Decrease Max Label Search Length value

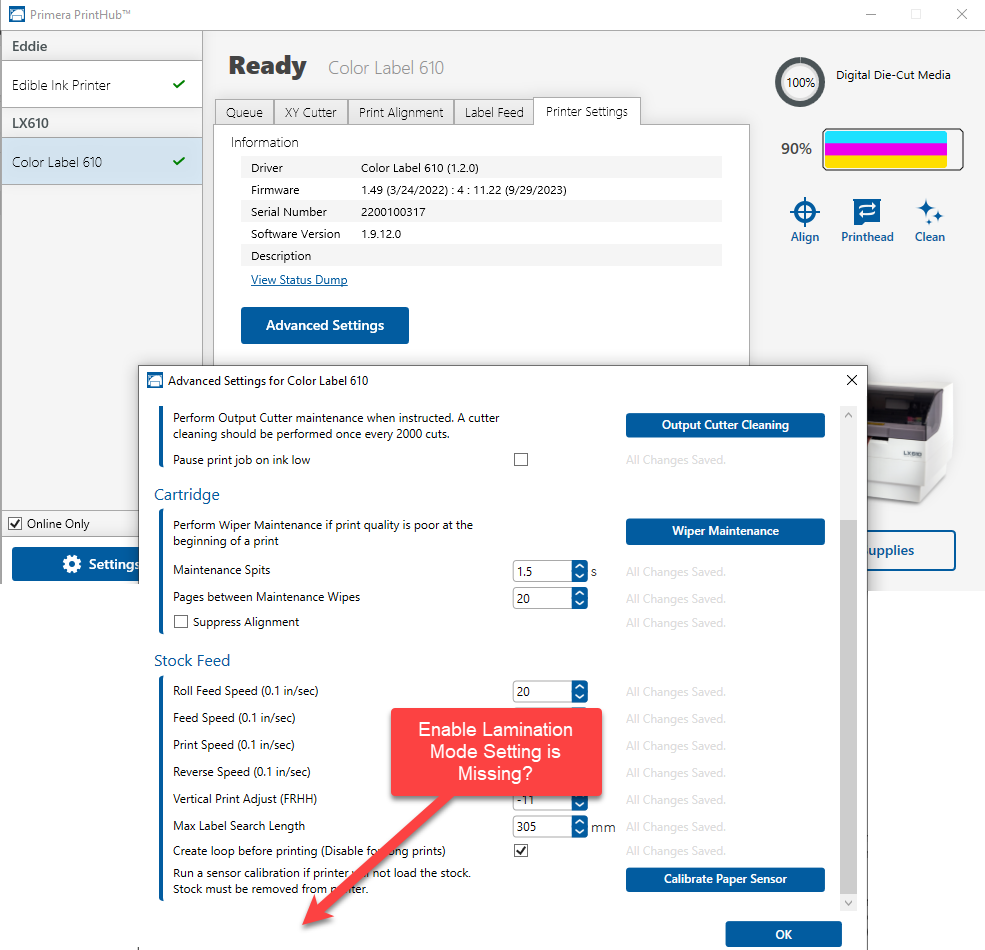pyautogui.click(x=579, y=831)
